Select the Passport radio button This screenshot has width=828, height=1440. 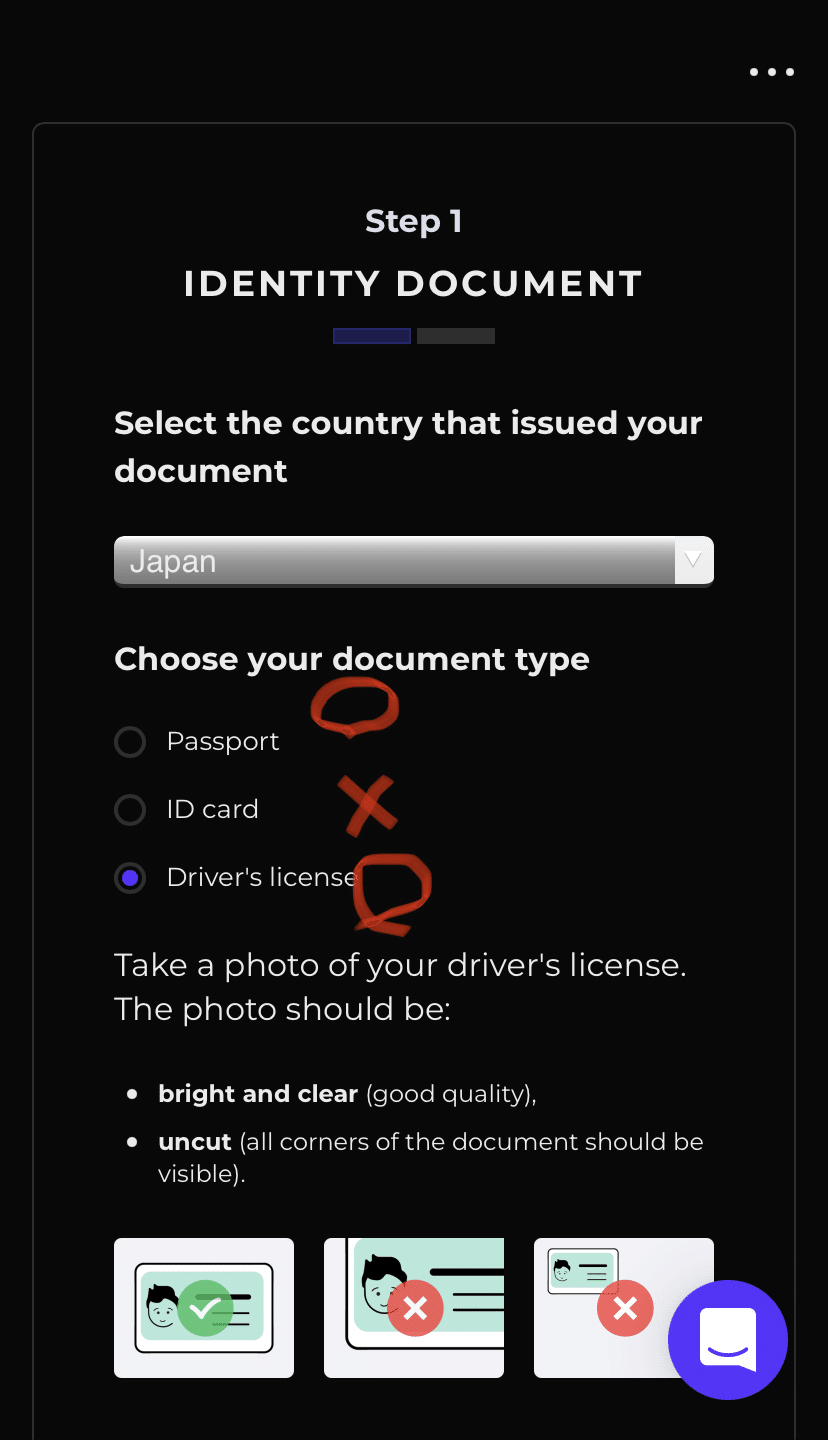pos(130,742)
